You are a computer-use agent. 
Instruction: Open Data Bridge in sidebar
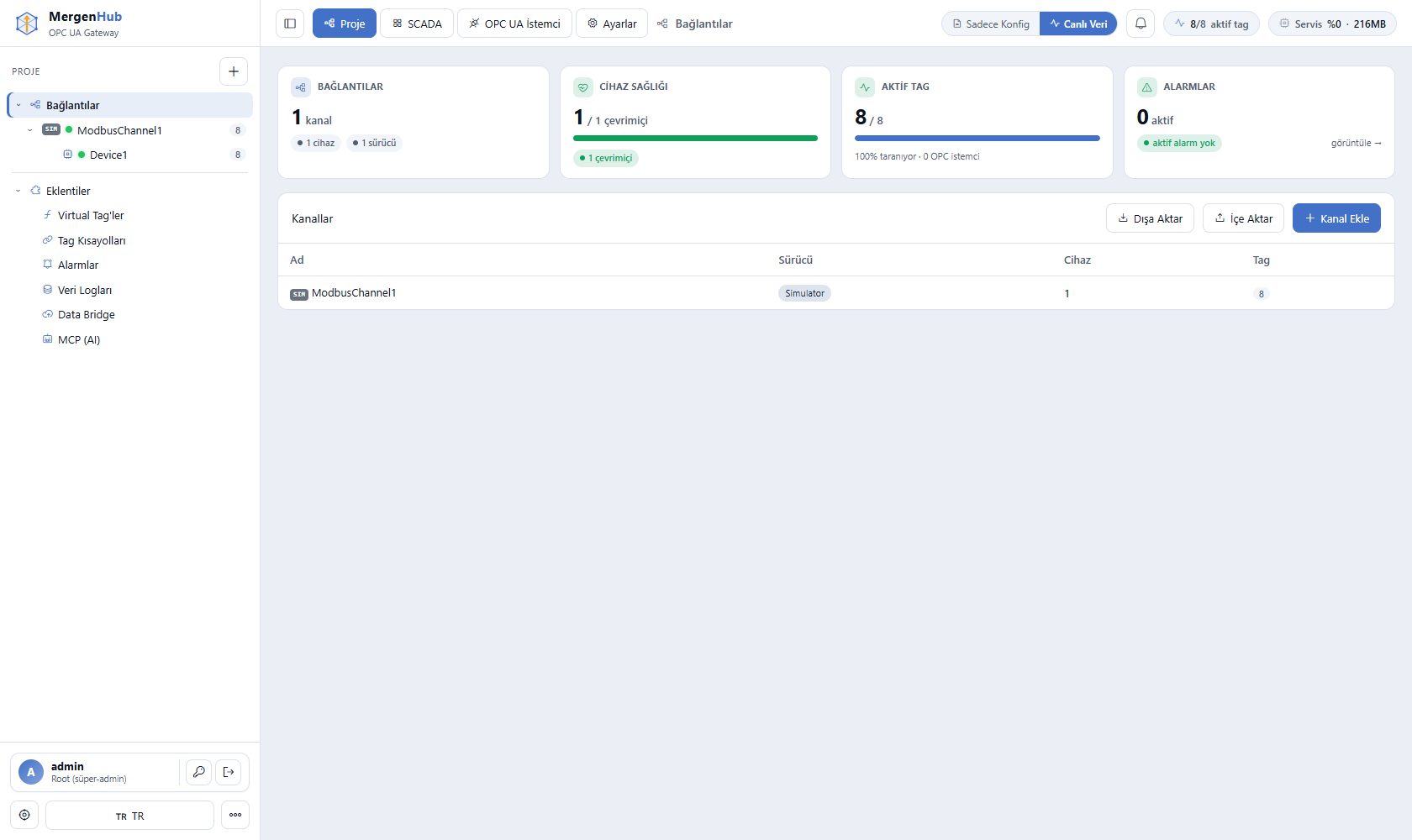point(87,314)
